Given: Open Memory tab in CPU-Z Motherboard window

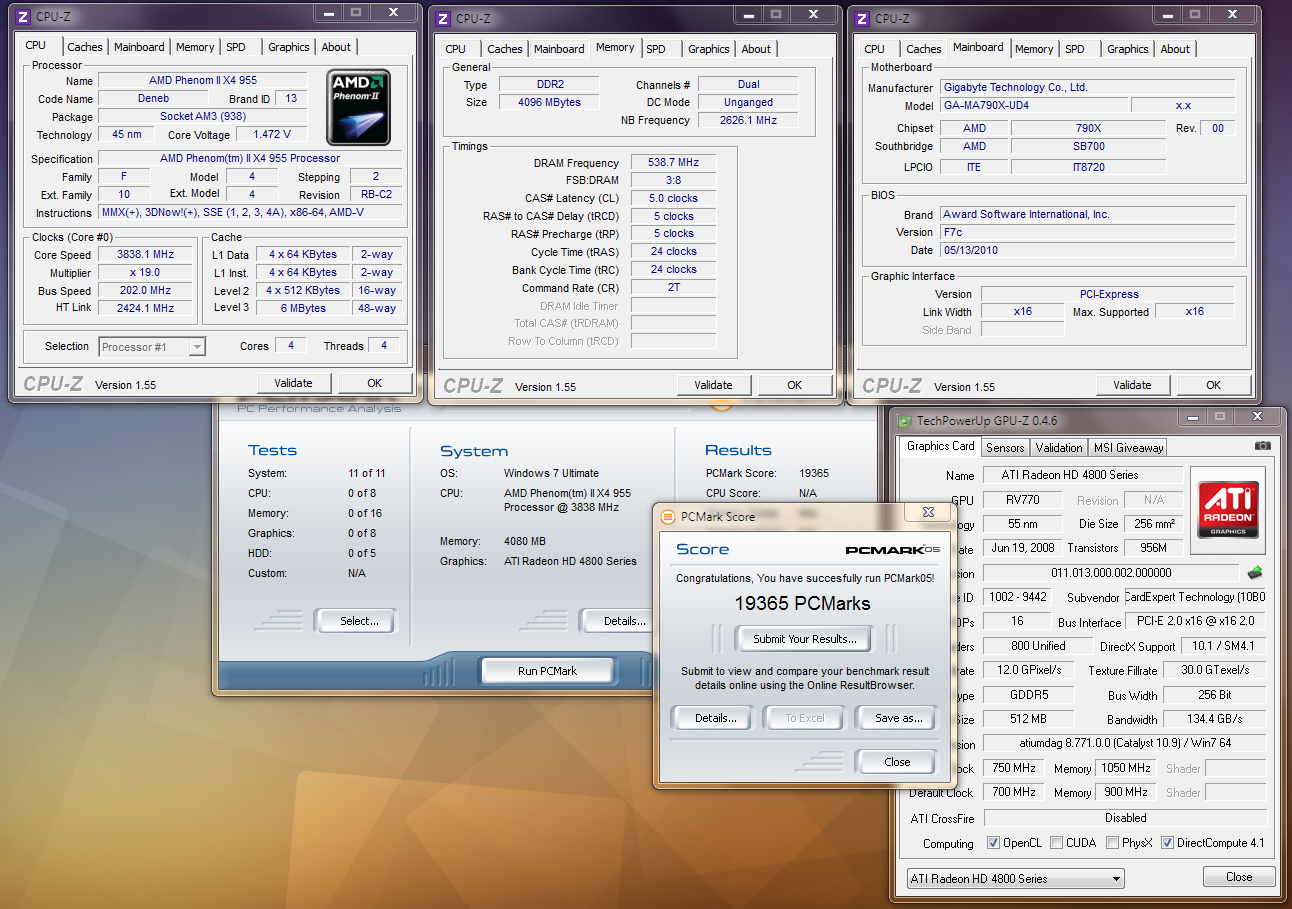Looking at the screenshot, I should (x=1034, y=49).
